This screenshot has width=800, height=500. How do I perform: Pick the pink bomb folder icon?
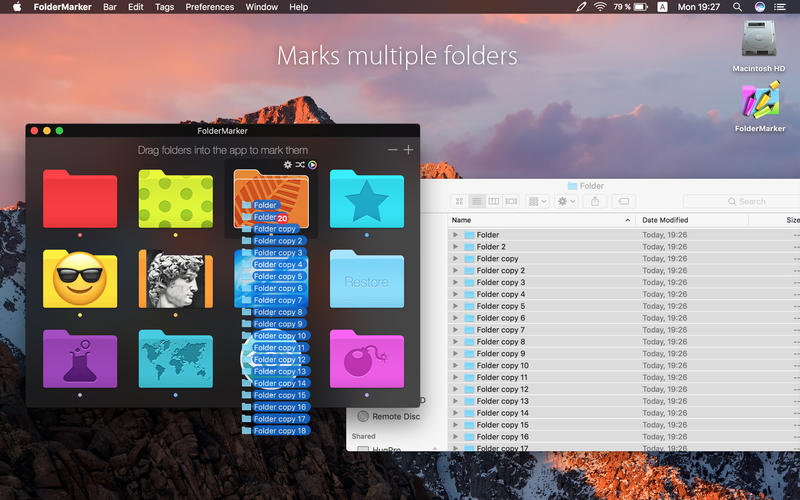pyautogui.click(x=367, y=359)
